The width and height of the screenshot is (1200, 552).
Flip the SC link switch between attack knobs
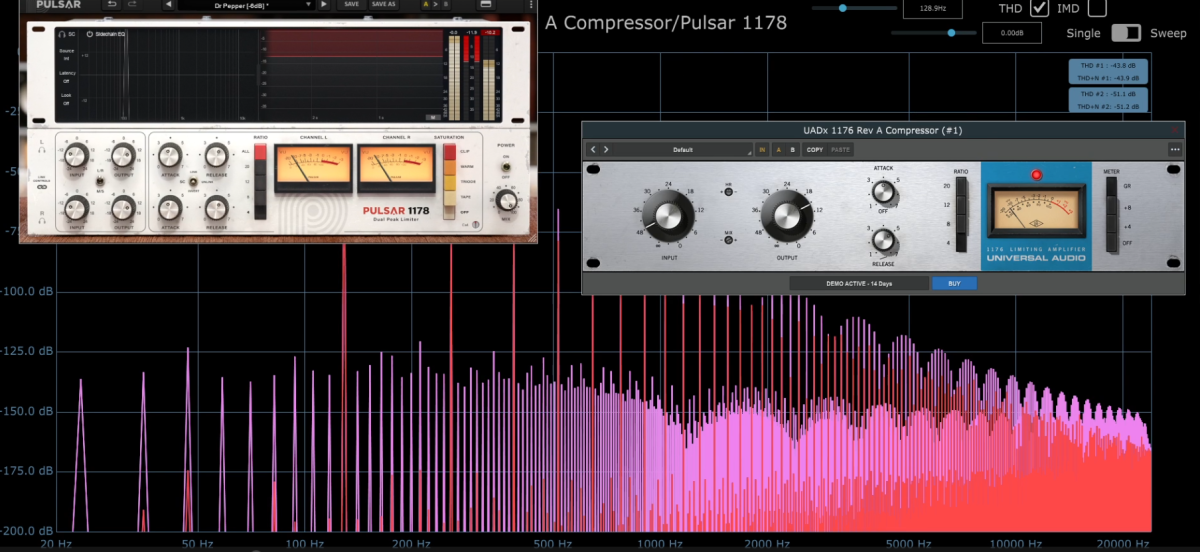click(193, 181)
